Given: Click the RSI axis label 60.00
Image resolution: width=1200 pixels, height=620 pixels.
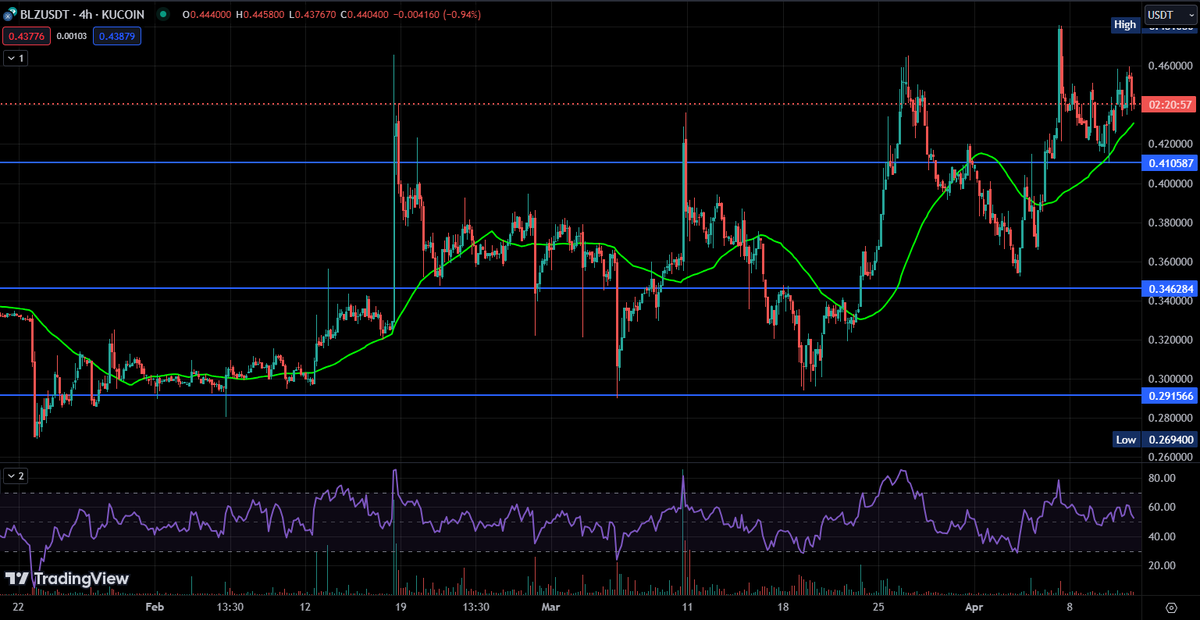Looking at the screenshot, I should tap(1160, 508).
